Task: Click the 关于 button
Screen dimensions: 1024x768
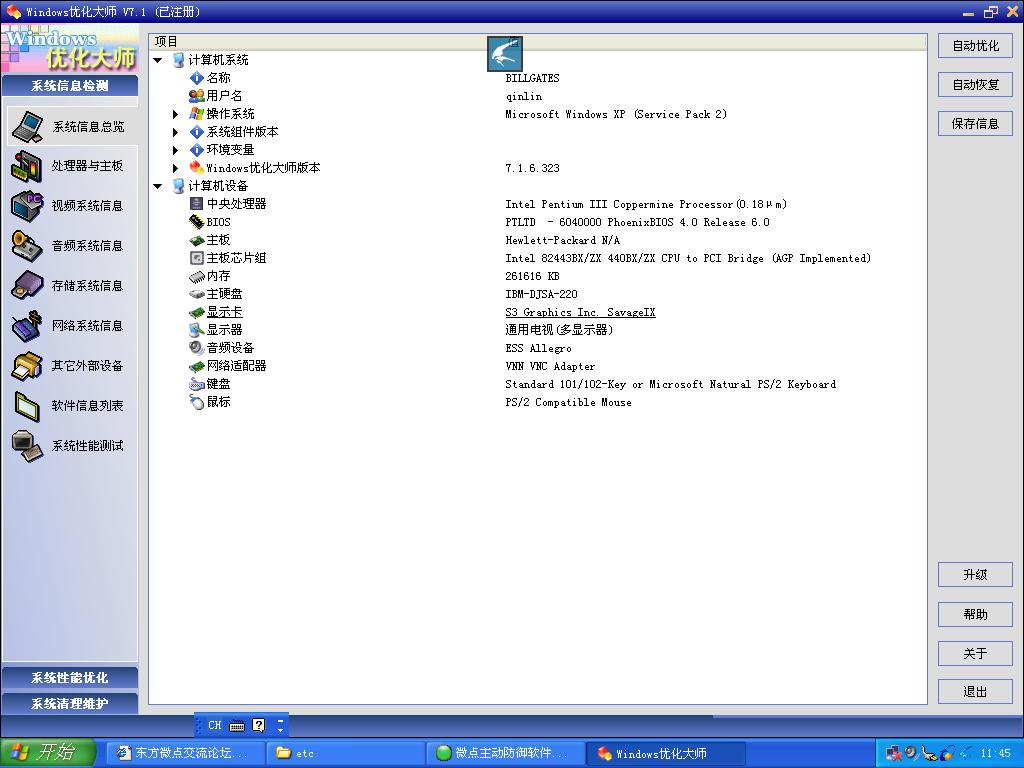Action: tap(975, 653)
